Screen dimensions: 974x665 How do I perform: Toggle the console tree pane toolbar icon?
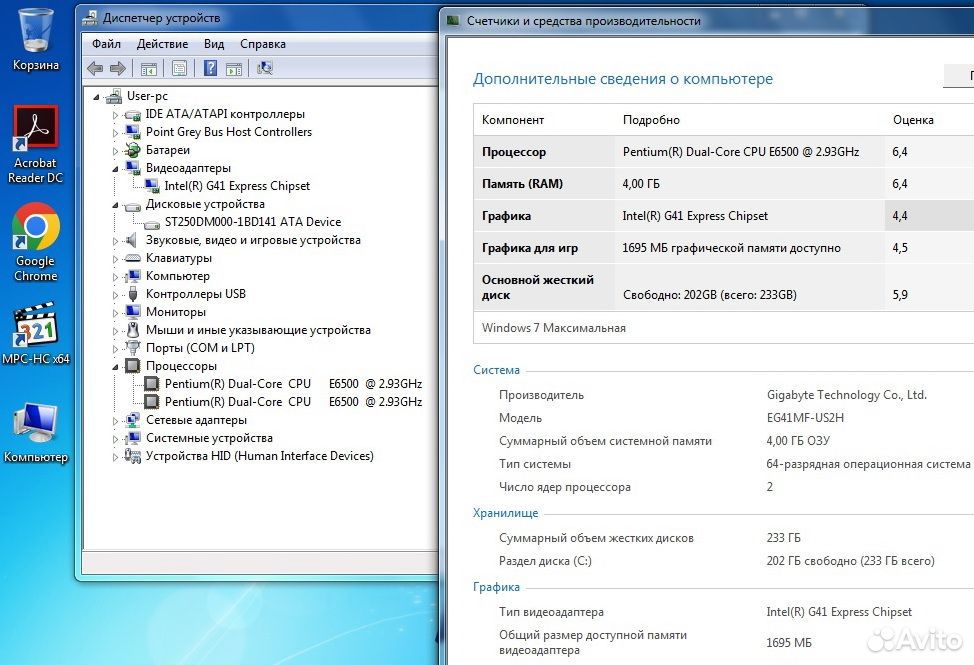click(x=148, y=68)
